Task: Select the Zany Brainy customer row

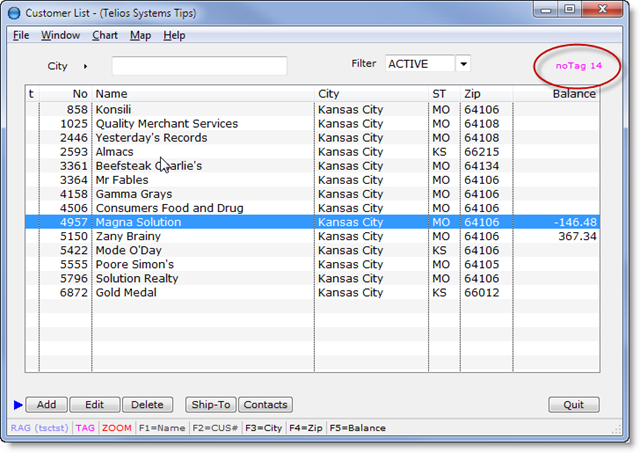Action: pyautogui.click(x=200, y=236)
